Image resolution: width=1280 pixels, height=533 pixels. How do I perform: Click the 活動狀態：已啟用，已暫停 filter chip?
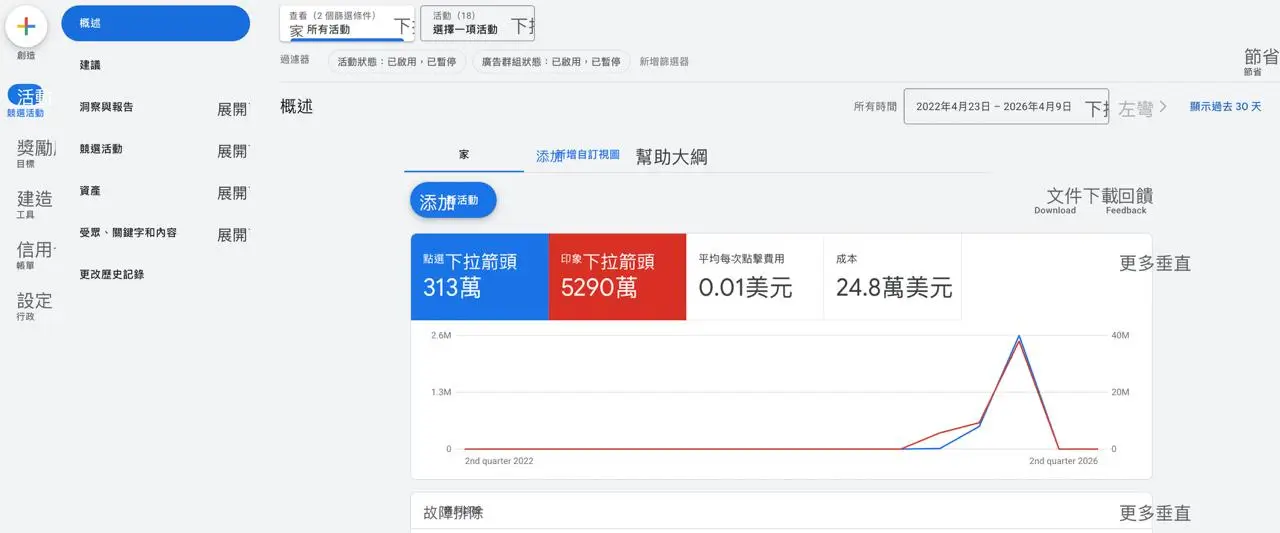397,62
